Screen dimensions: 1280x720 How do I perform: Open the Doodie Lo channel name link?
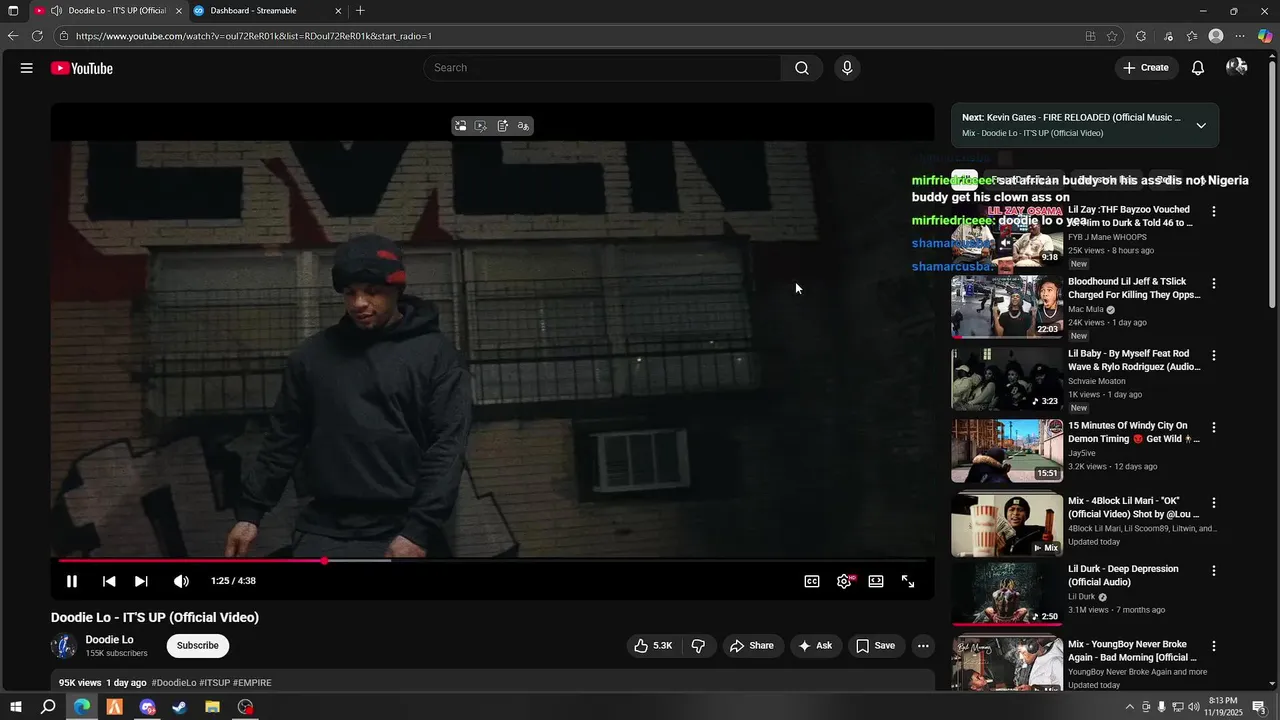[x=110, y=640]
